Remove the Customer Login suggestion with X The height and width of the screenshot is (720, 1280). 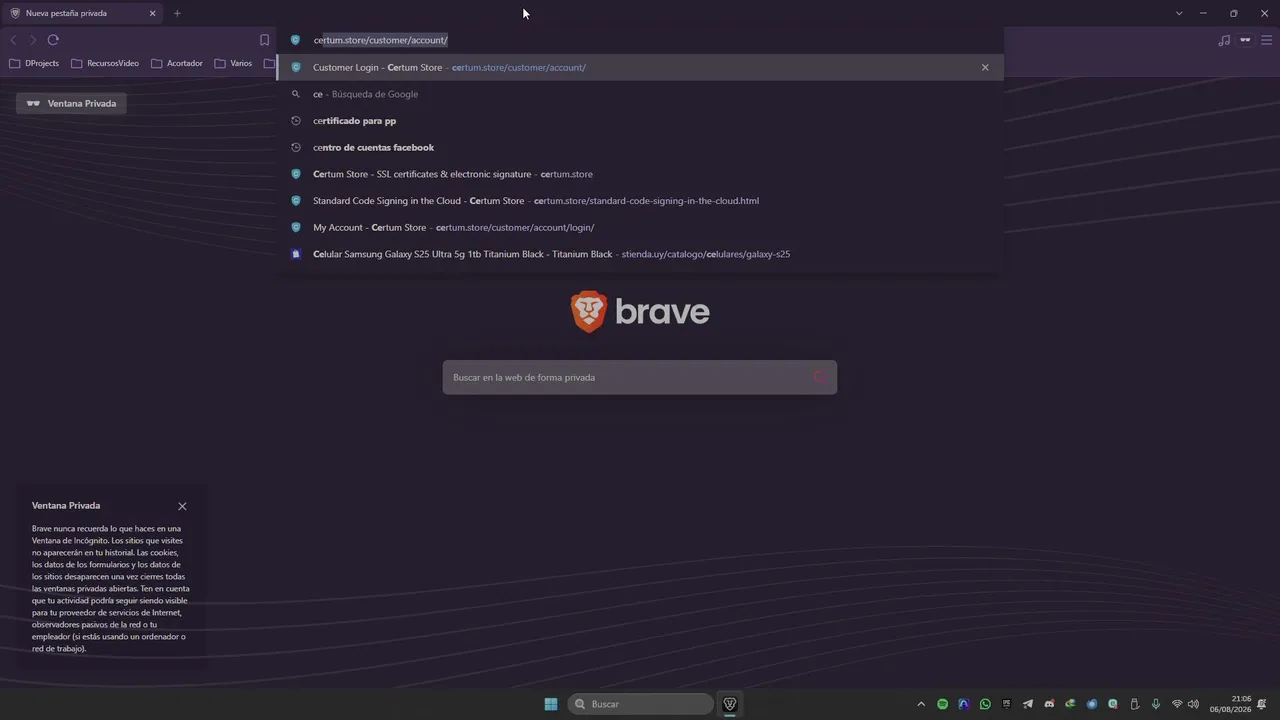pyautogui.click(x=985, y=67)
